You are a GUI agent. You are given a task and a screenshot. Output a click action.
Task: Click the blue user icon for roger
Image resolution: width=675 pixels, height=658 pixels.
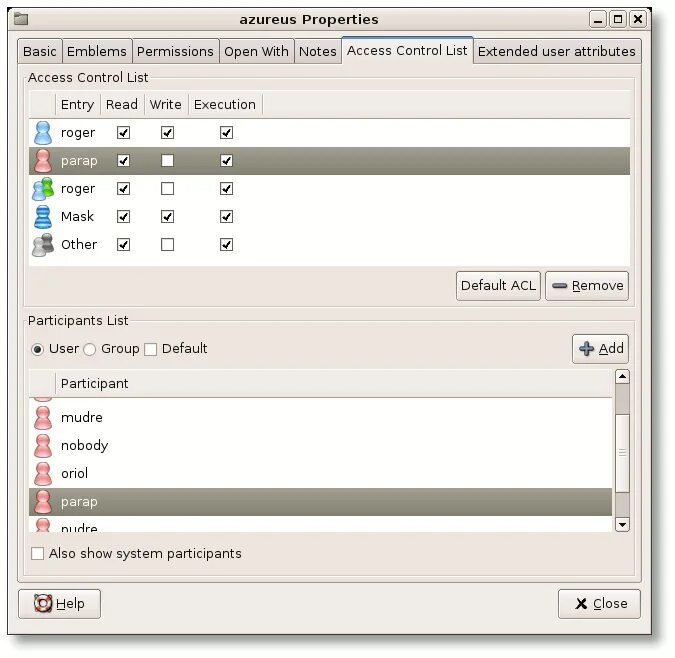pyautogui.click(x=43, y=133)
